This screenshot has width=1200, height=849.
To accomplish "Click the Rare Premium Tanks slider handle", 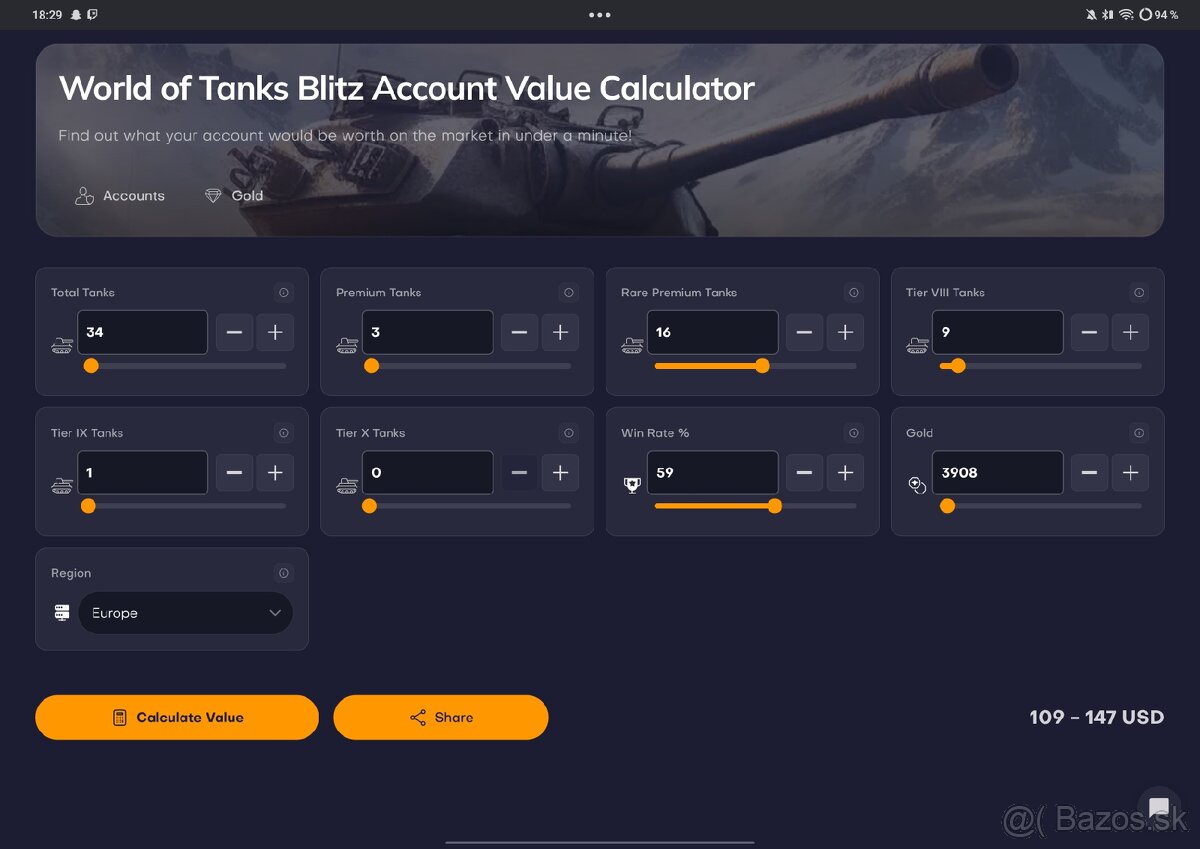I will 762,366.
